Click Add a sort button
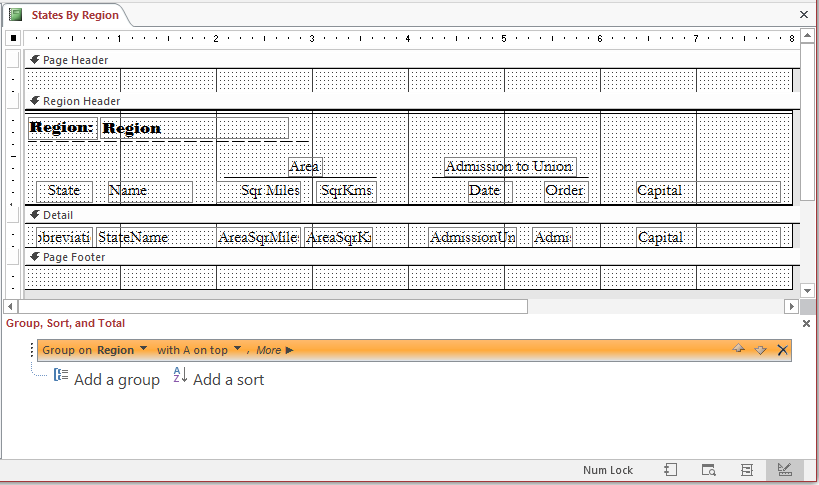 [218, 379]
